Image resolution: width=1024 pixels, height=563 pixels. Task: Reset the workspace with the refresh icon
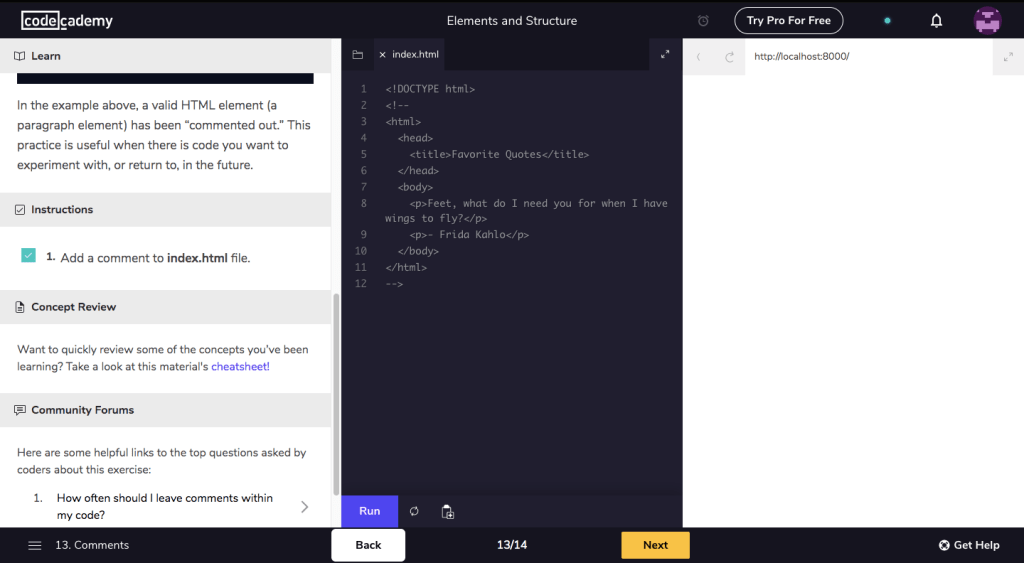(414, 511)
